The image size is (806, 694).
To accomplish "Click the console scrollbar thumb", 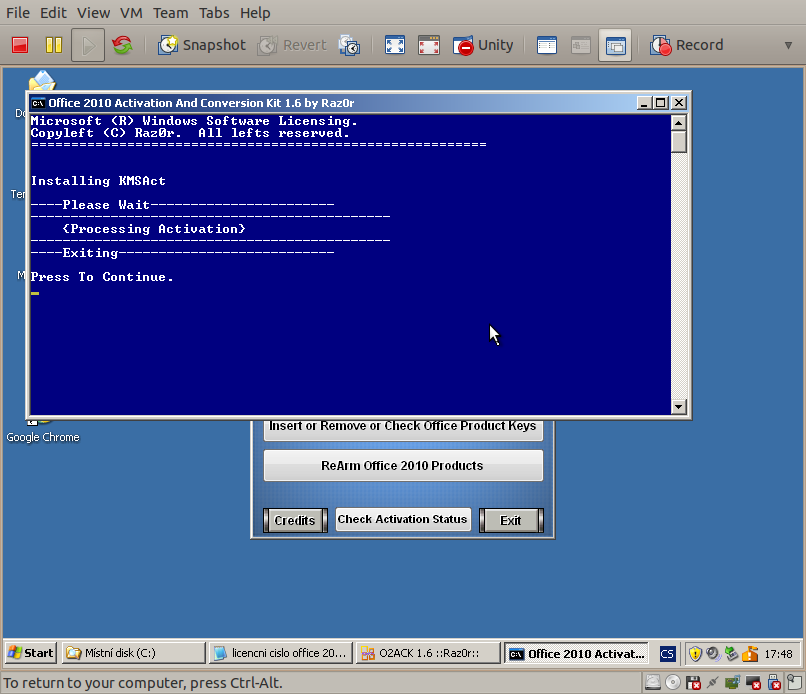I will pos(679,142).
